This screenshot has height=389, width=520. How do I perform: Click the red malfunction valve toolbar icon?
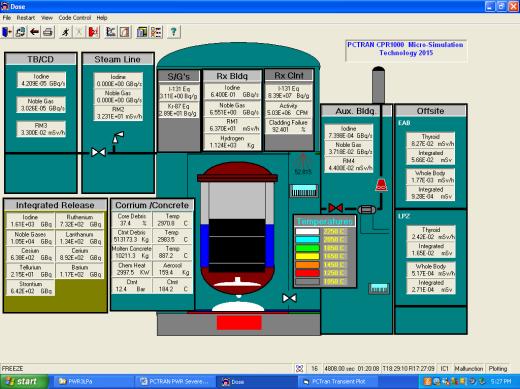pos(94,32)
